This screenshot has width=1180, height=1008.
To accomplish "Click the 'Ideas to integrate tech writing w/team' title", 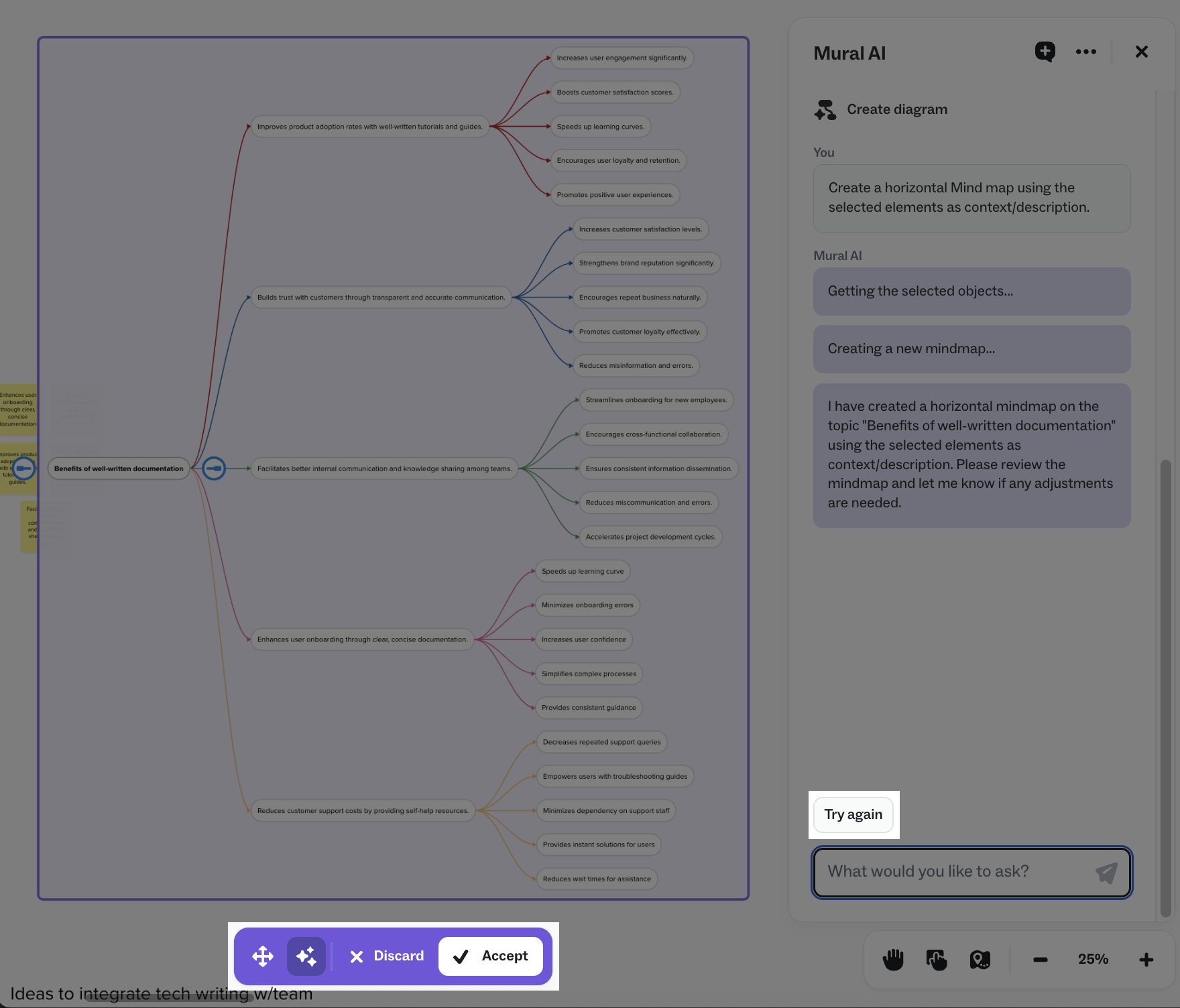I will (162, 993).
